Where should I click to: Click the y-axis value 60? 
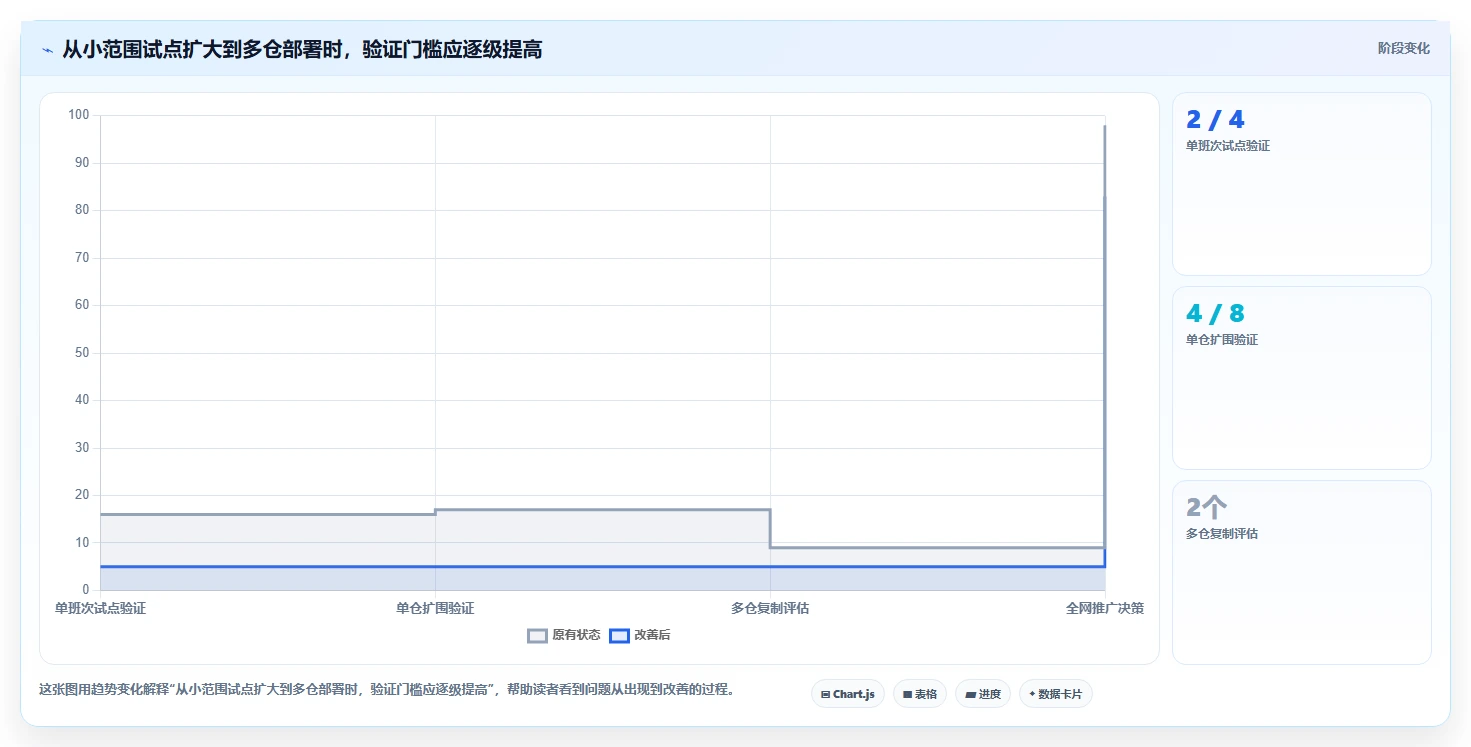point(82,305)
